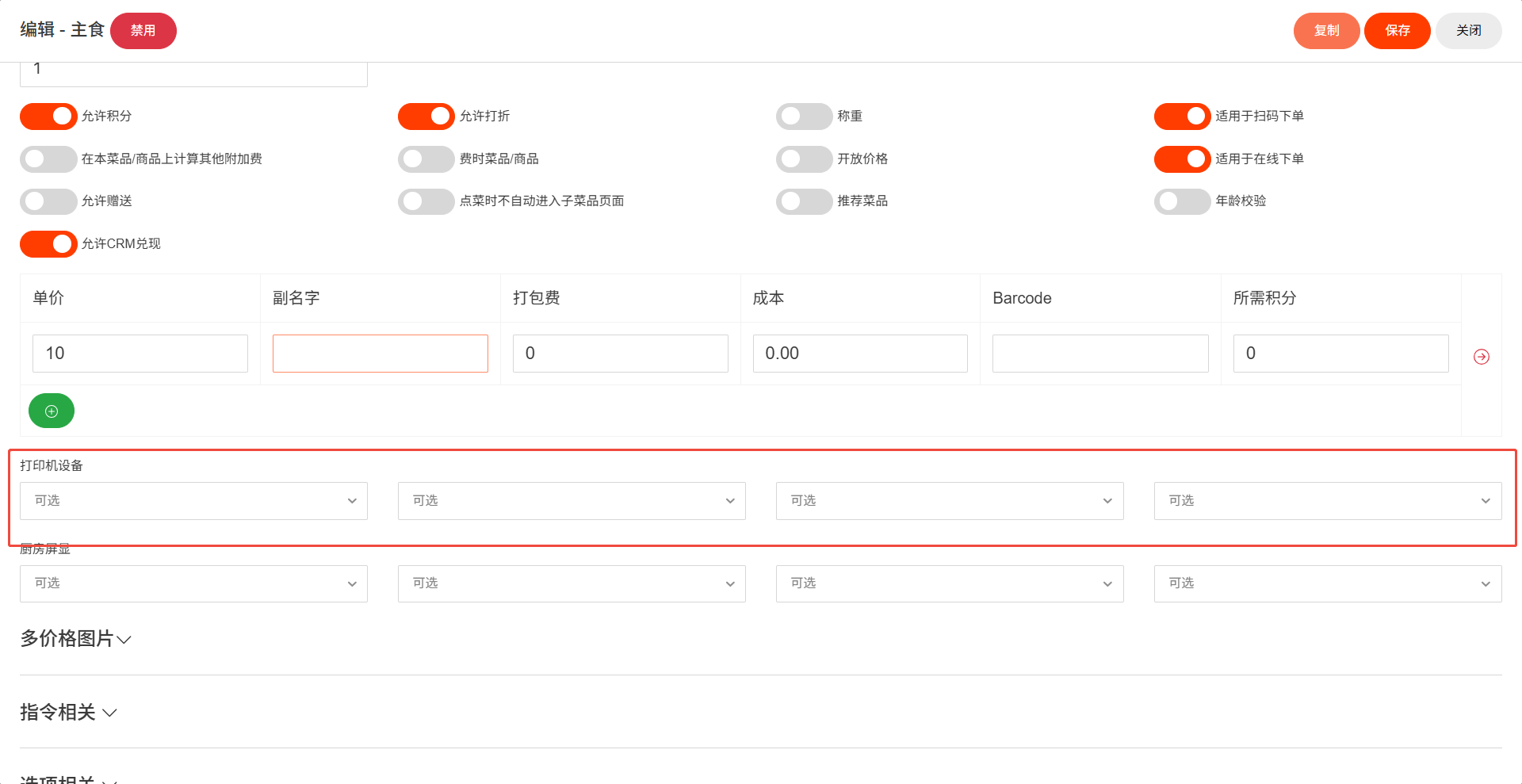Click the red circled arrow icon
The width and height of the screenshot is (1522, 784).
(1481, 357)
